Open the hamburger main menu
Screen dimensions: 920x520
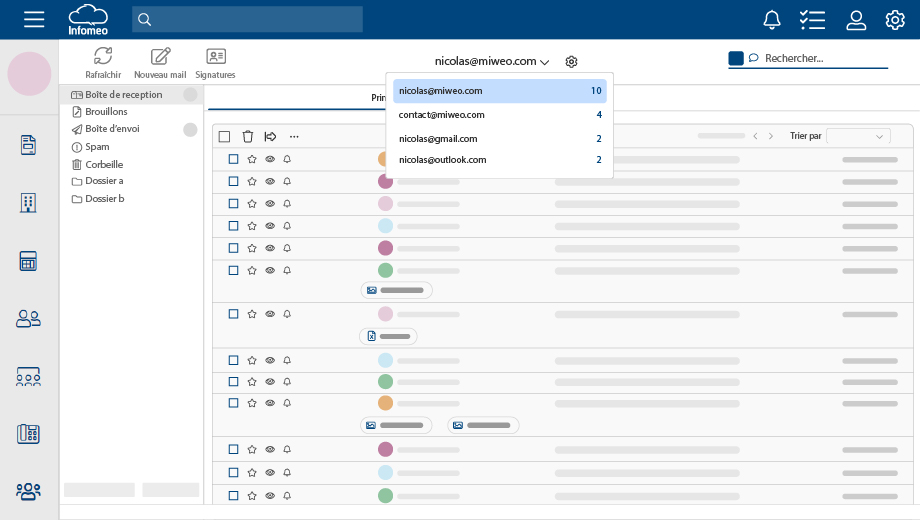pos(34,19)
